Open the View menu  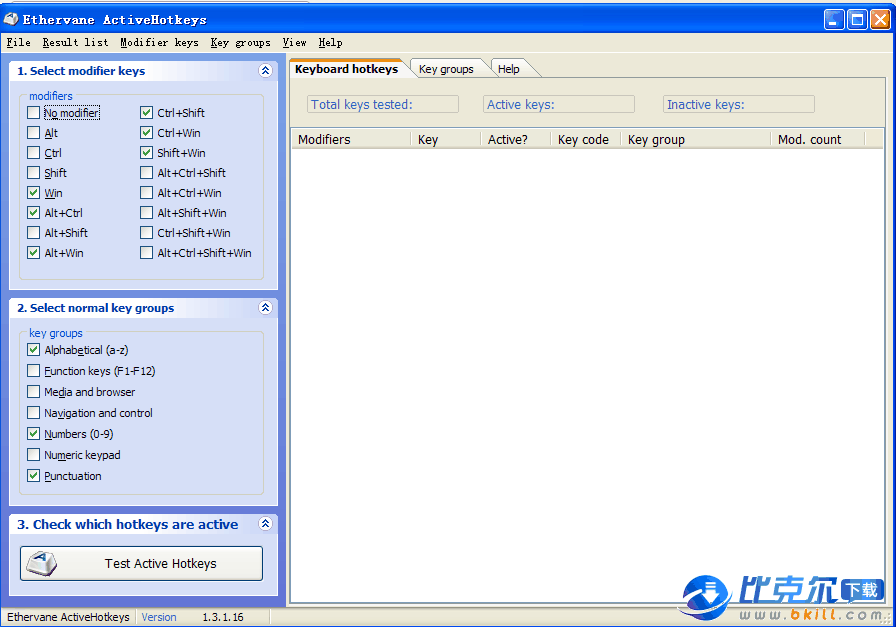pos(294,42)
